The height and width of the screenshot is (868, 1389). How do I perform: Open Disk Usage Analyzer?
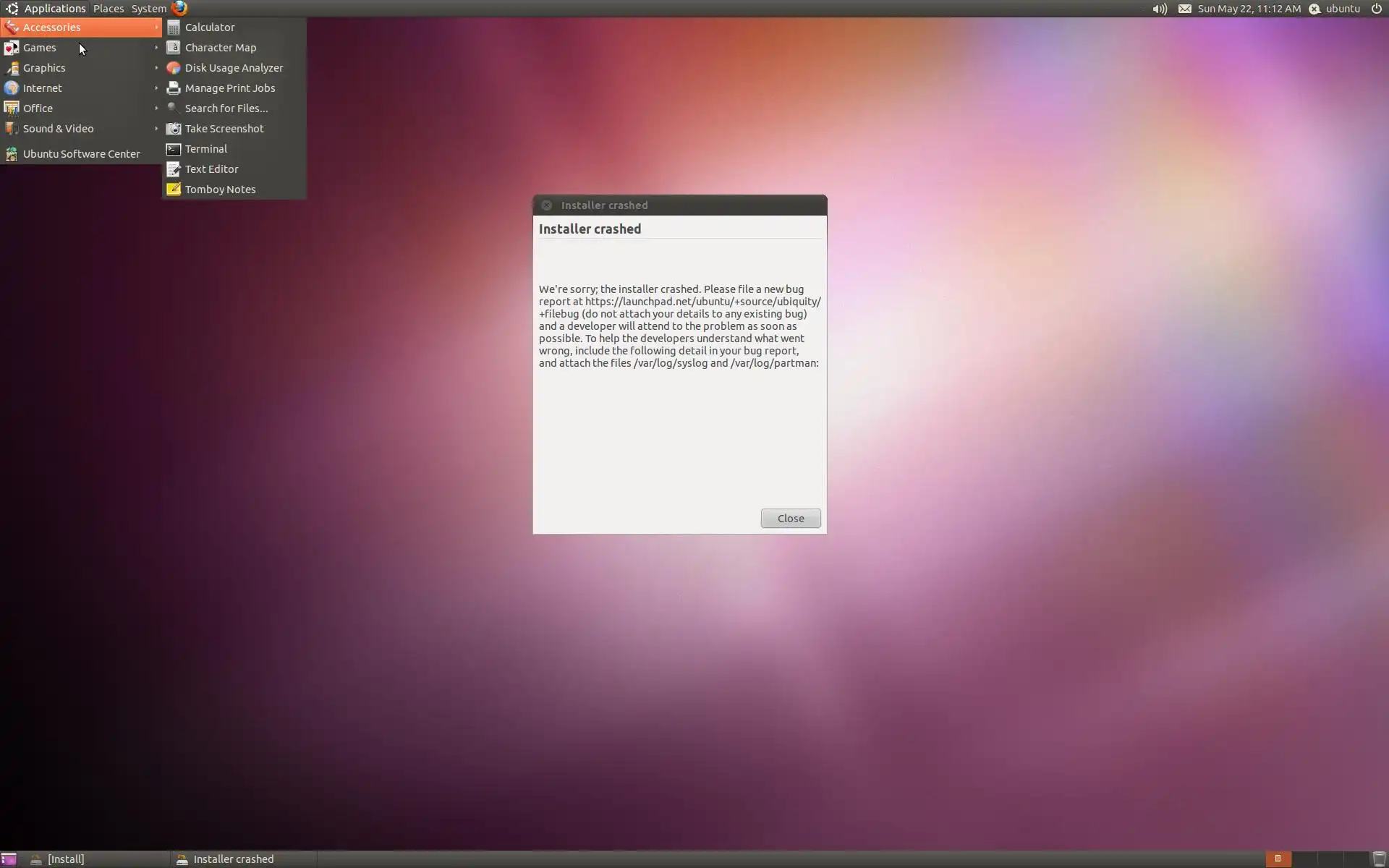(x=233, y=68)
